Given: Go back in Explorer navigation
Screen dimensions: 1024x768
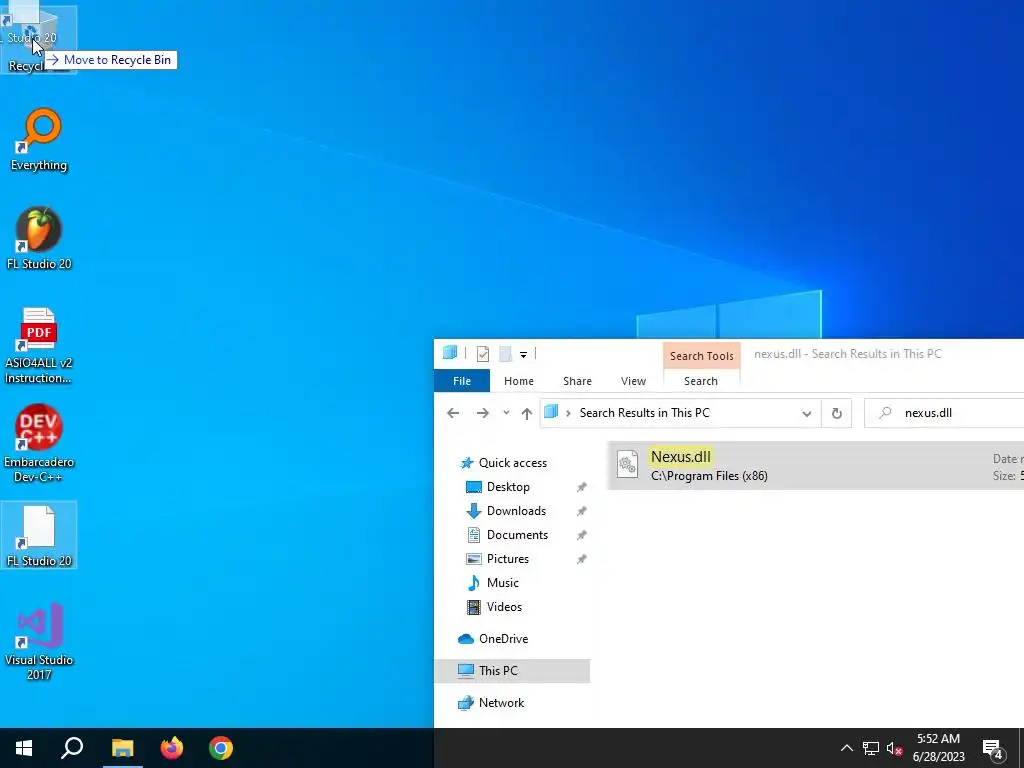Looking at the screenshot, I should [x=453, y=413].
